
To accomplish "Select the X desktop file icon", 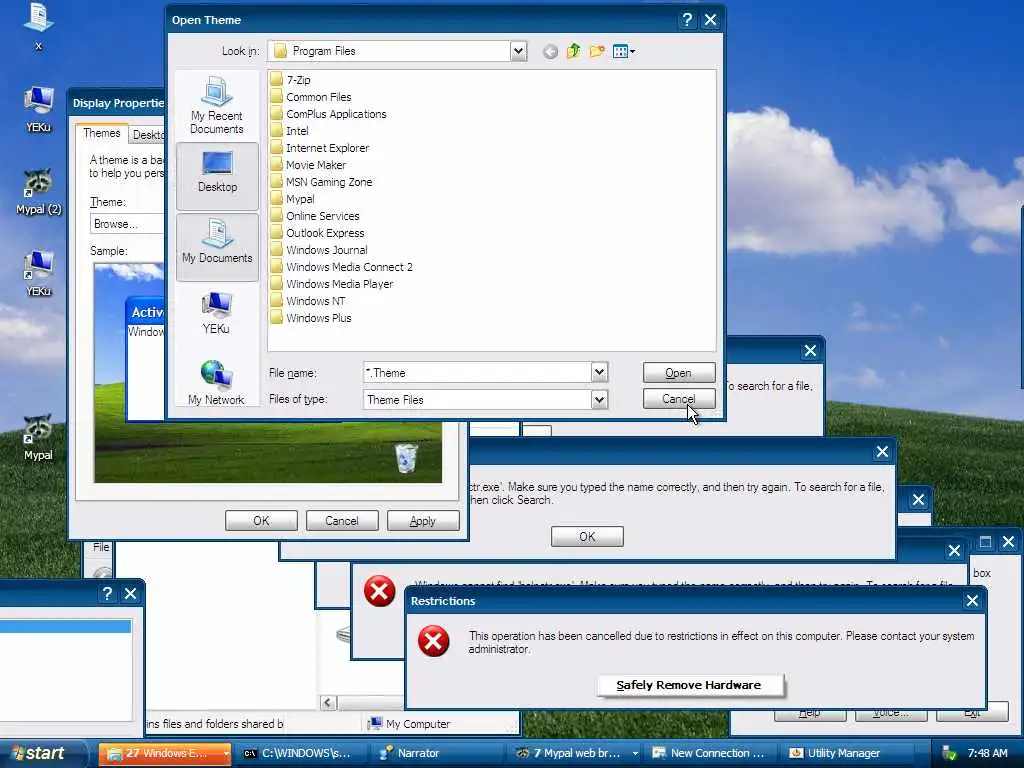I will (39, 26).
